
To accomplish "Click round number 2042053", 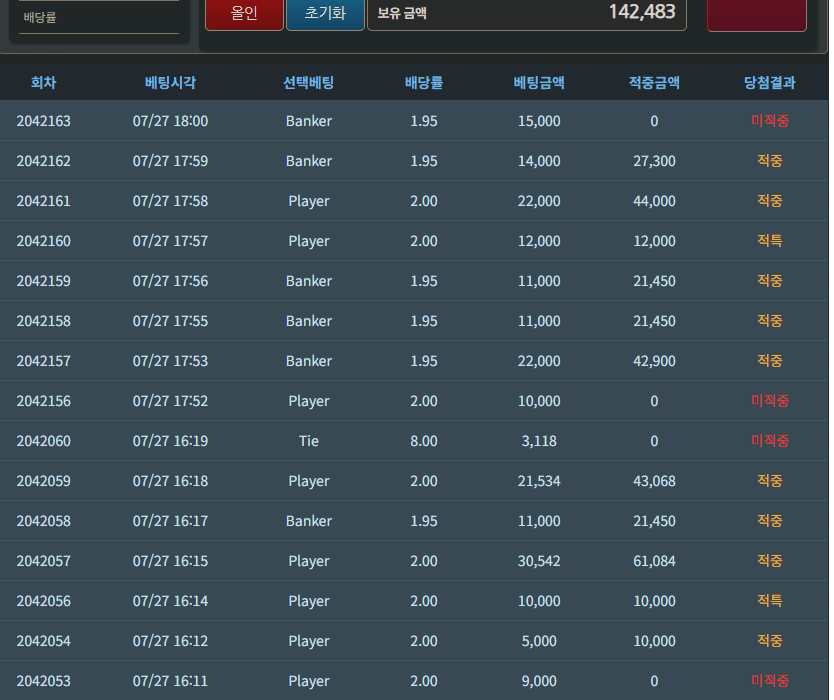I will pyautogui.click(x=44, y=681).
